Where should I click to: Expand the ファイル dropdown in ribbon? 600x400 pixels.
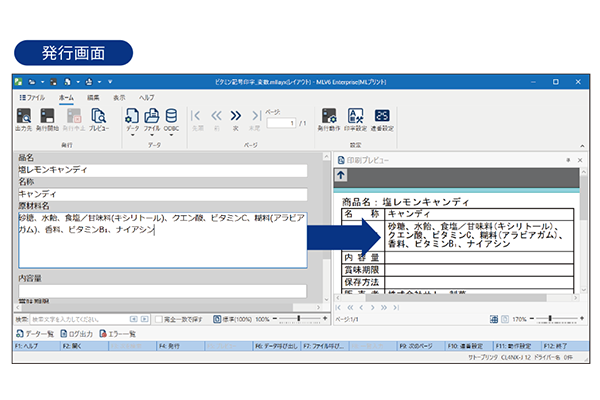coord(151,135)
